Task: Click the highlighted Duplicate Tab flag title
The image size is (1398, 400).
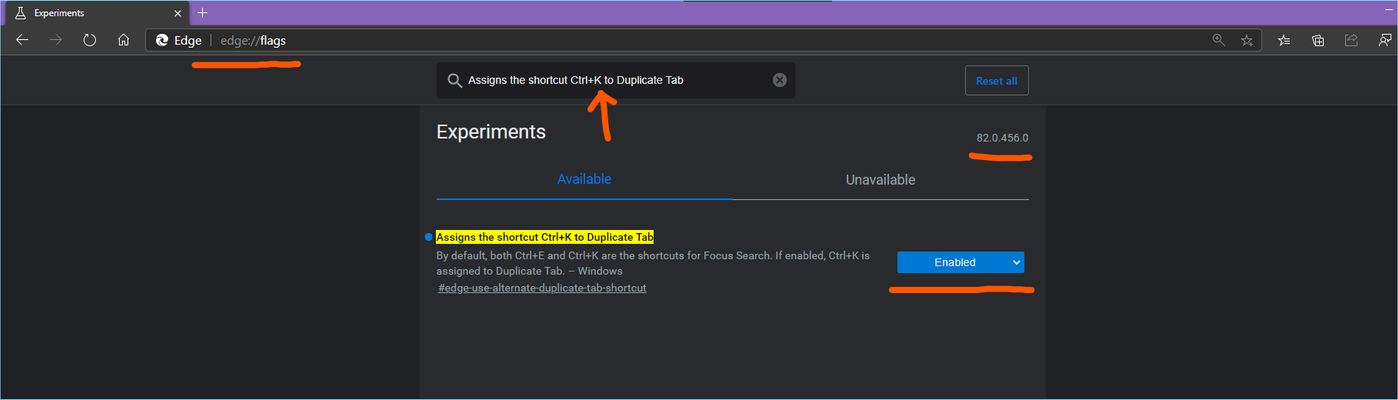Action: (x=545, y=237)
